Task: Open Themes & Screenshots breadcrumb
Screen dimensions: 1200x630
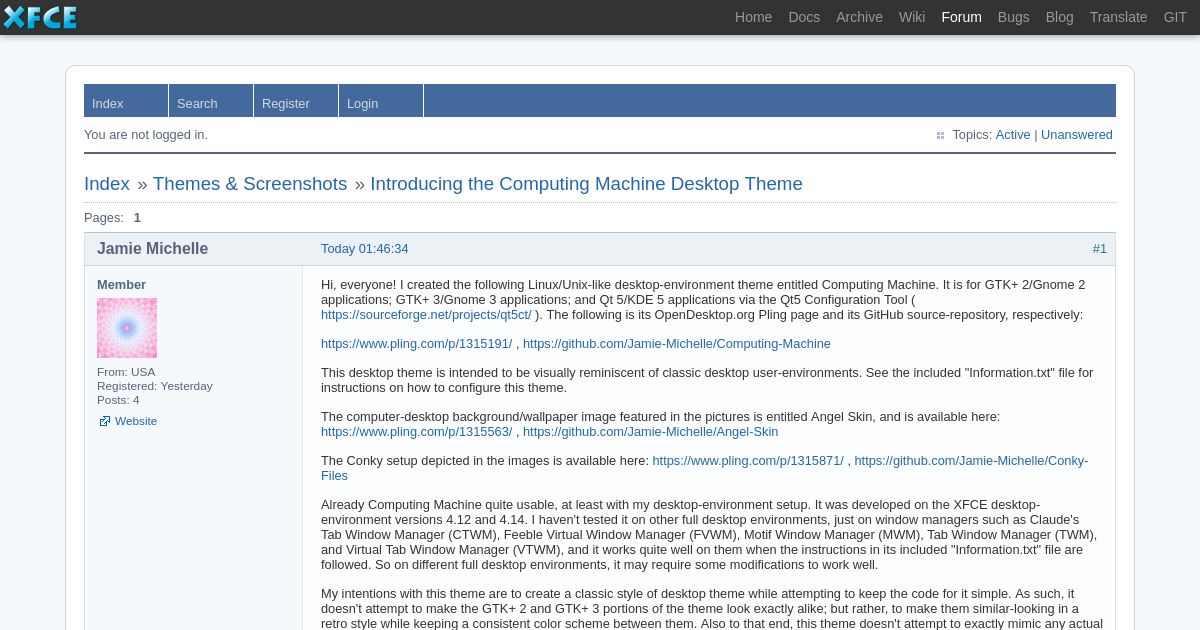Action: [249, 184]
